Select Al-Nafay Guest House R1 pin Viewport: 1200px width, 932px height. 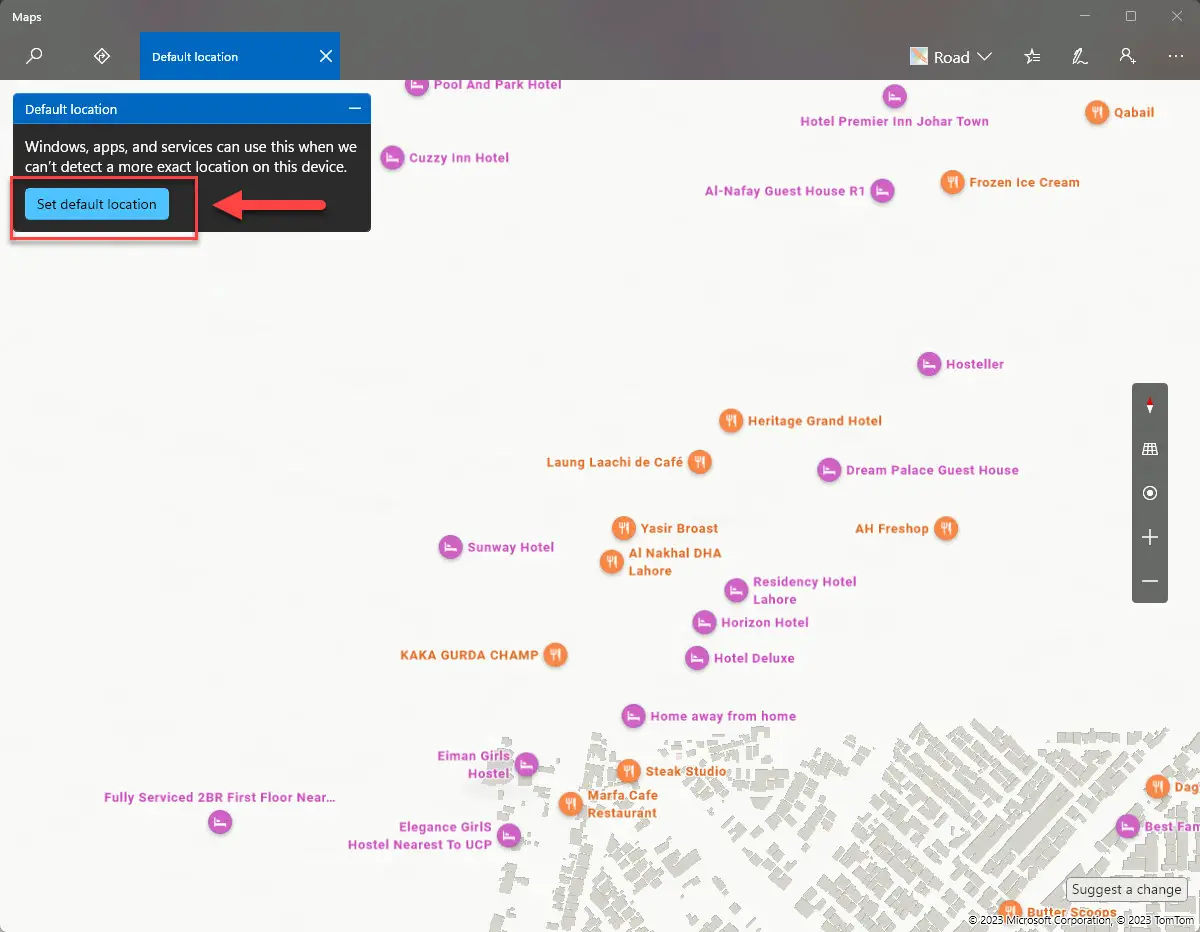881,191
